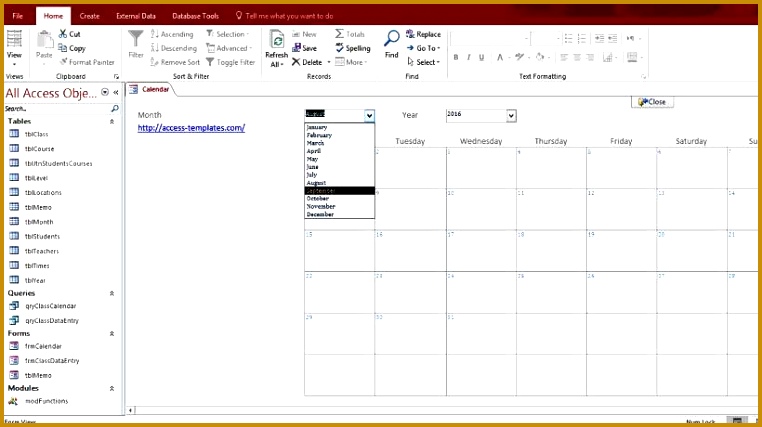
Task: Collapse the Queries group
Action: point(112,293)
